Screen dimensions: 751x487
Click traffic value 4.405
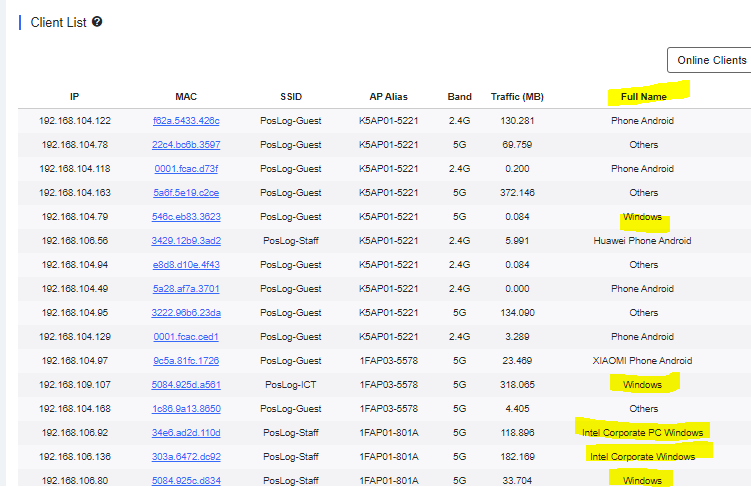[517, 408]
